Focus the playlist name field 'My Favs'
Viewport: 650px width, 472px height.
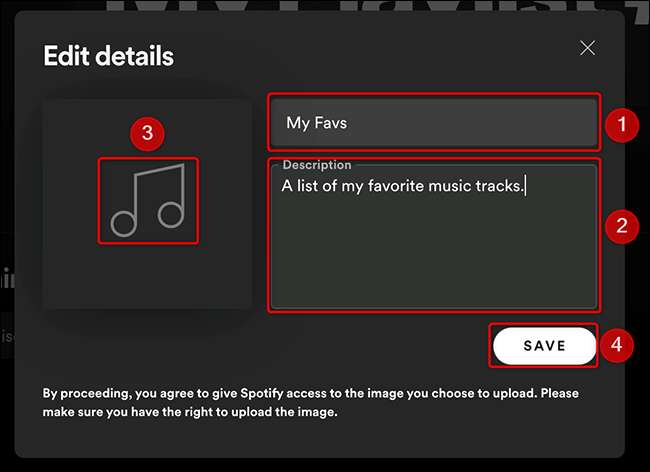[x=434, y=123]
